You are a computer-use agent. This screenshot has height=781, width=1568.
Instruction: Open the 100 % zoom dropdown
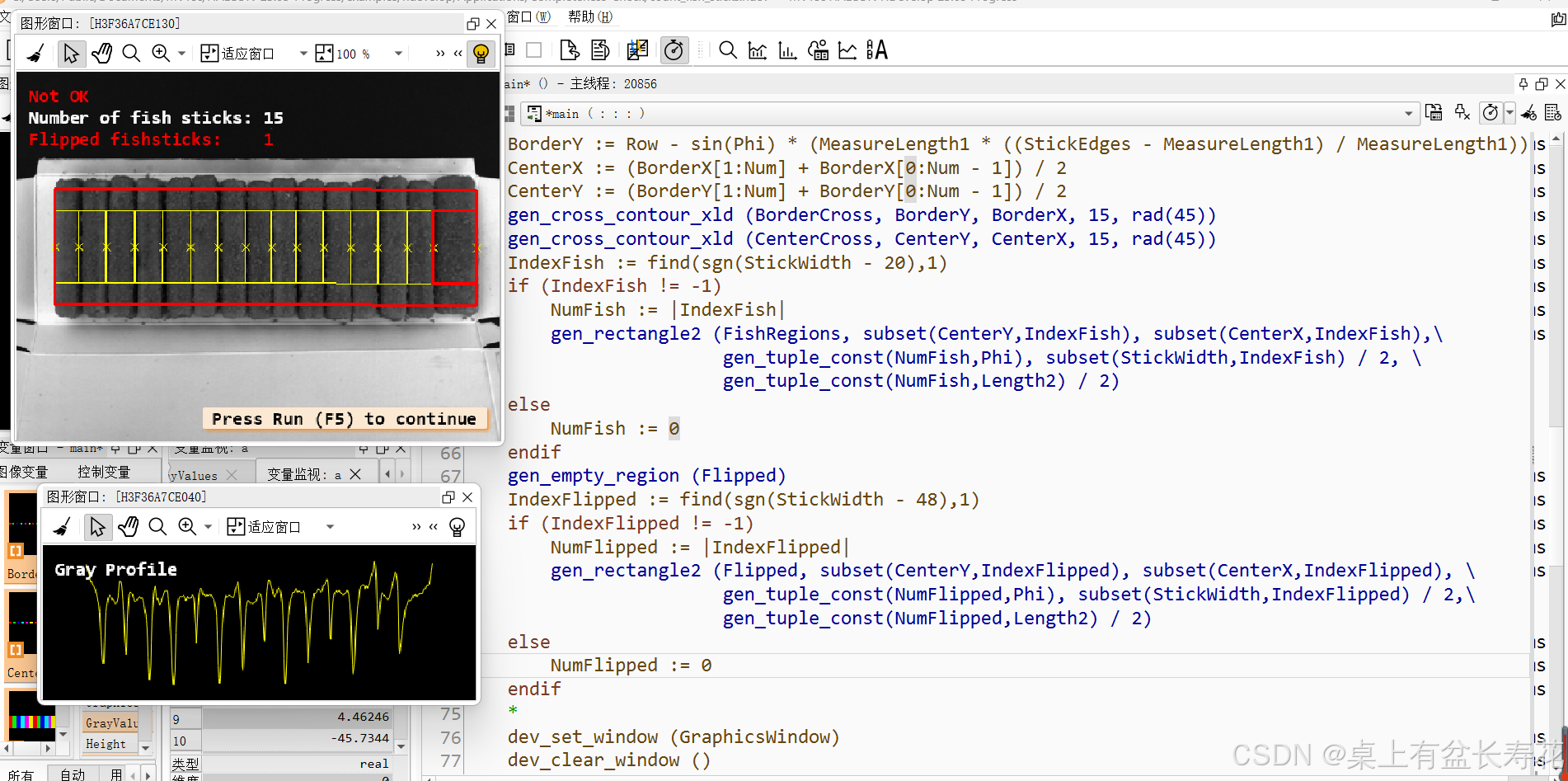coord(398,54)
